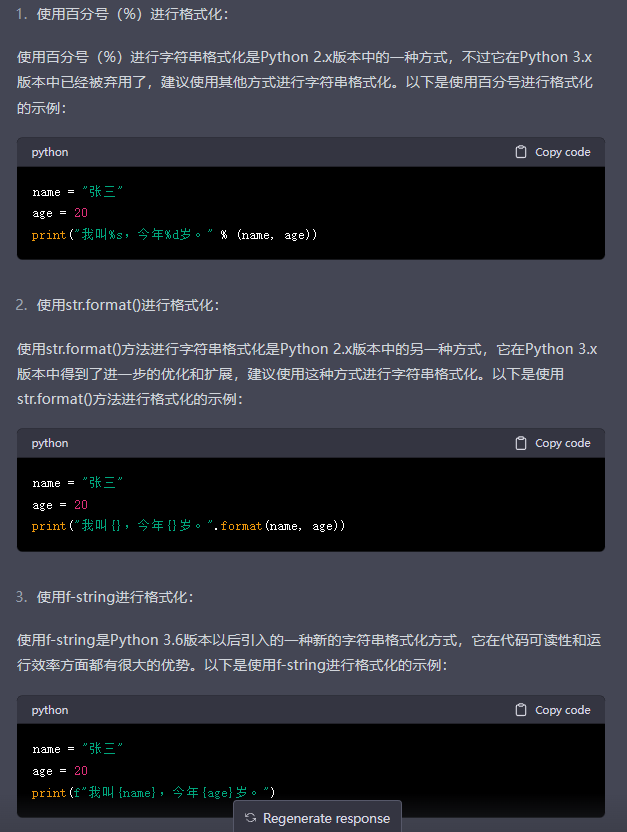
Task: Click inside the str.format code block area
Action: click(200, 505)
